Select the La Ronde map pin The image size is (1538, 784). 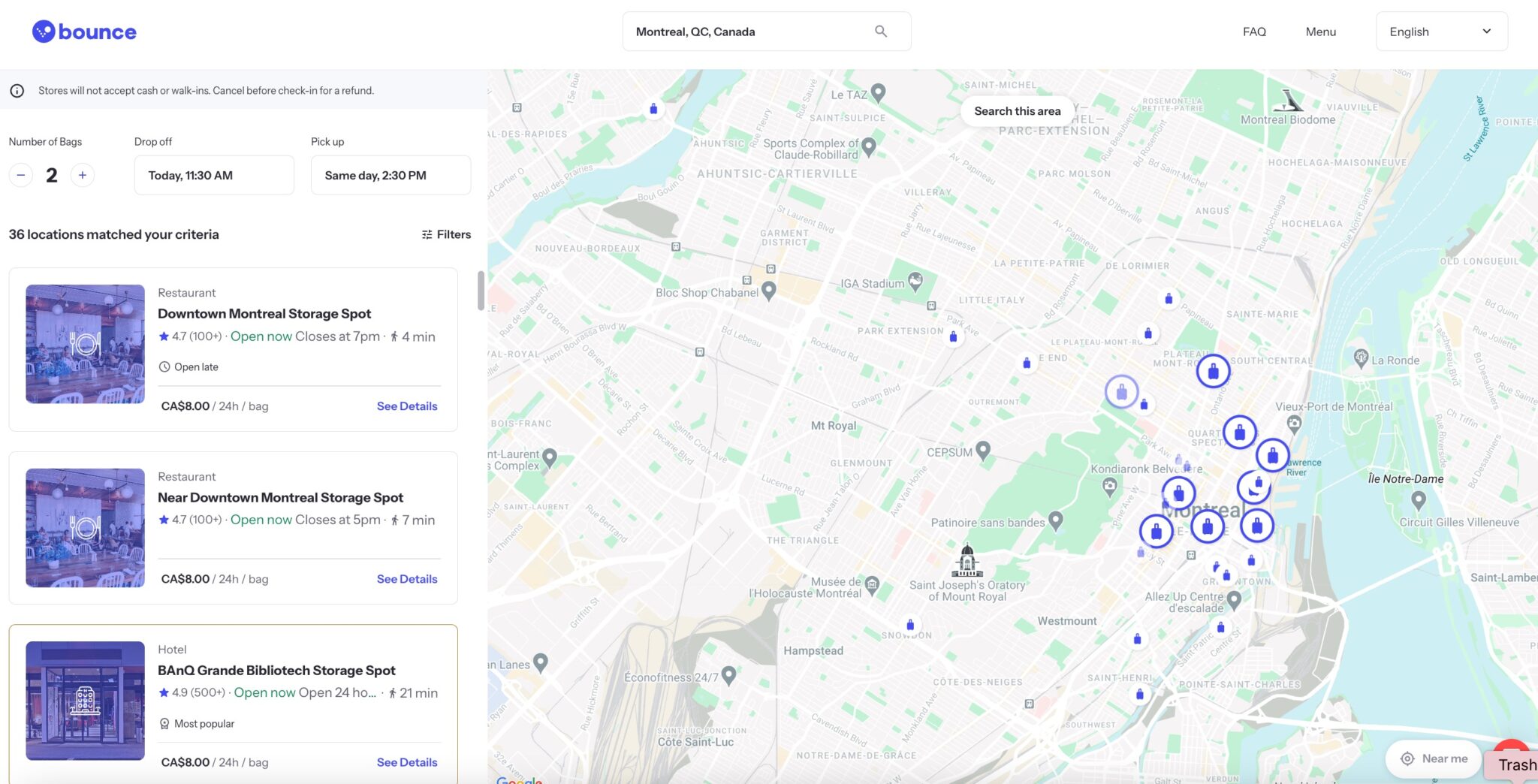(x=1361, y=357)
